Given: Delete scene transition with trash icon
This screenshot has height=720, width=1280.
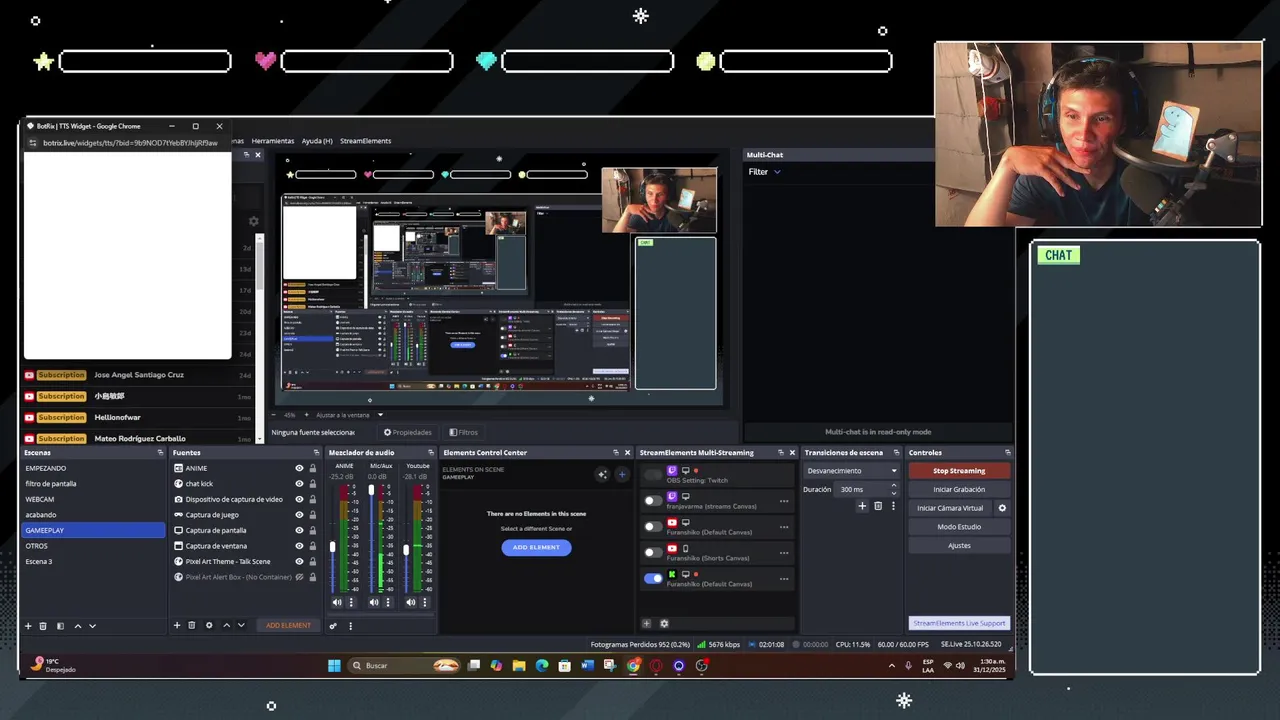Looking at the screenshot, I should pyautogui.click(x=878, y=506).
